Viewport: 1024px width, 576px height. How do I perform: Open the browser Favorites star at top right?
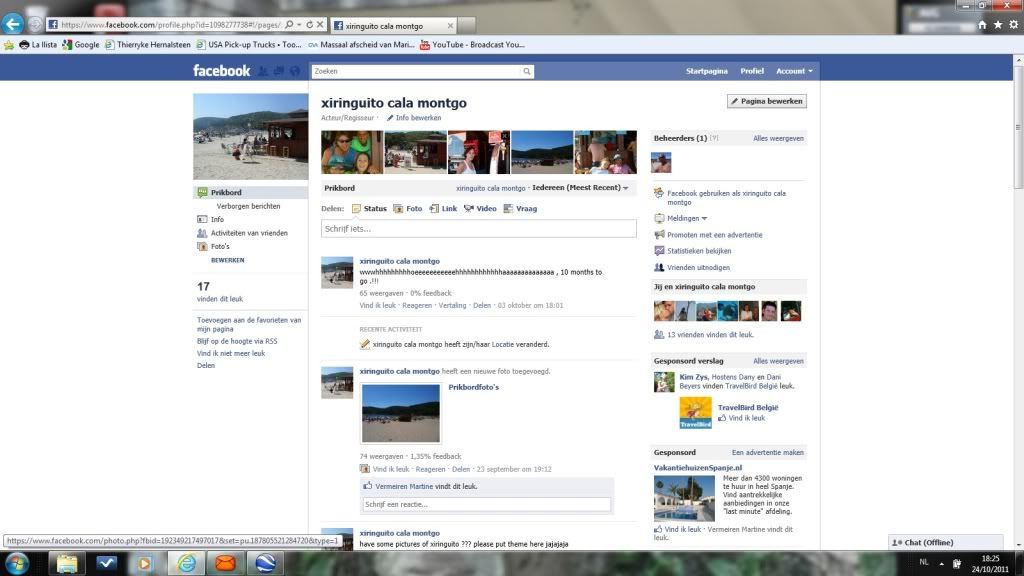coord(998,25)
